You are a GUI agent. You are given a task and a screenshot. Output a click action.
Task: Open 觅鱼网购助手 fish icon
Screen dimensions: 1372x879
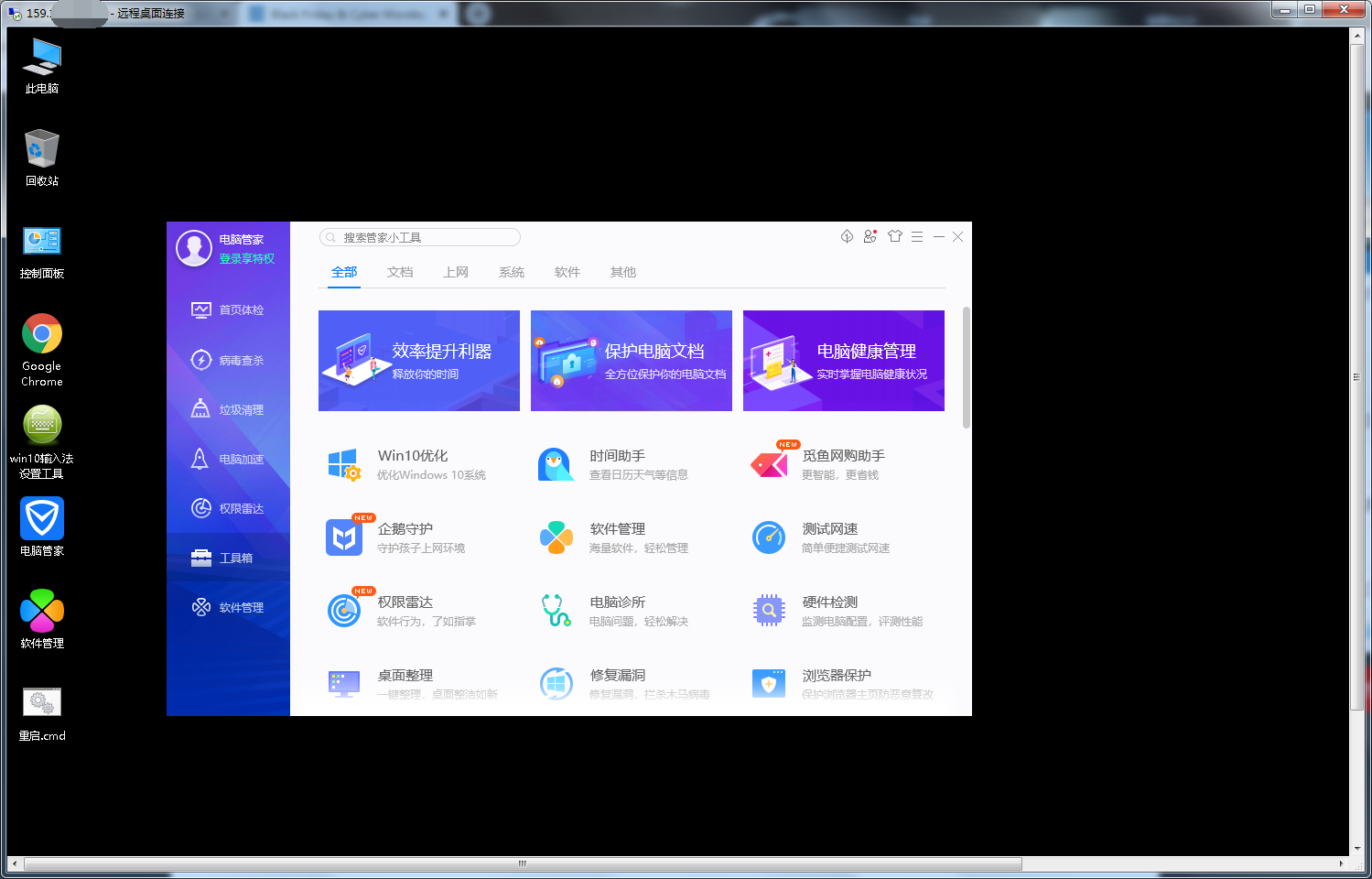(x=769, y=464)
